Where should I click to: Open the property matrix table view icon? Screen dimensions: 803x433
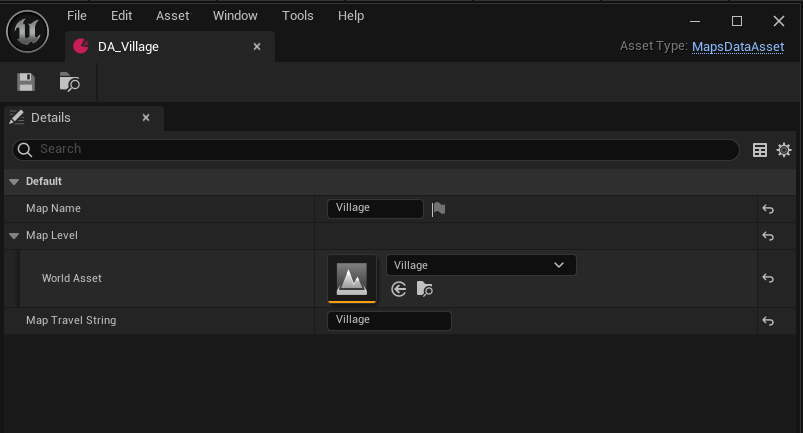(x=760, y=150)
